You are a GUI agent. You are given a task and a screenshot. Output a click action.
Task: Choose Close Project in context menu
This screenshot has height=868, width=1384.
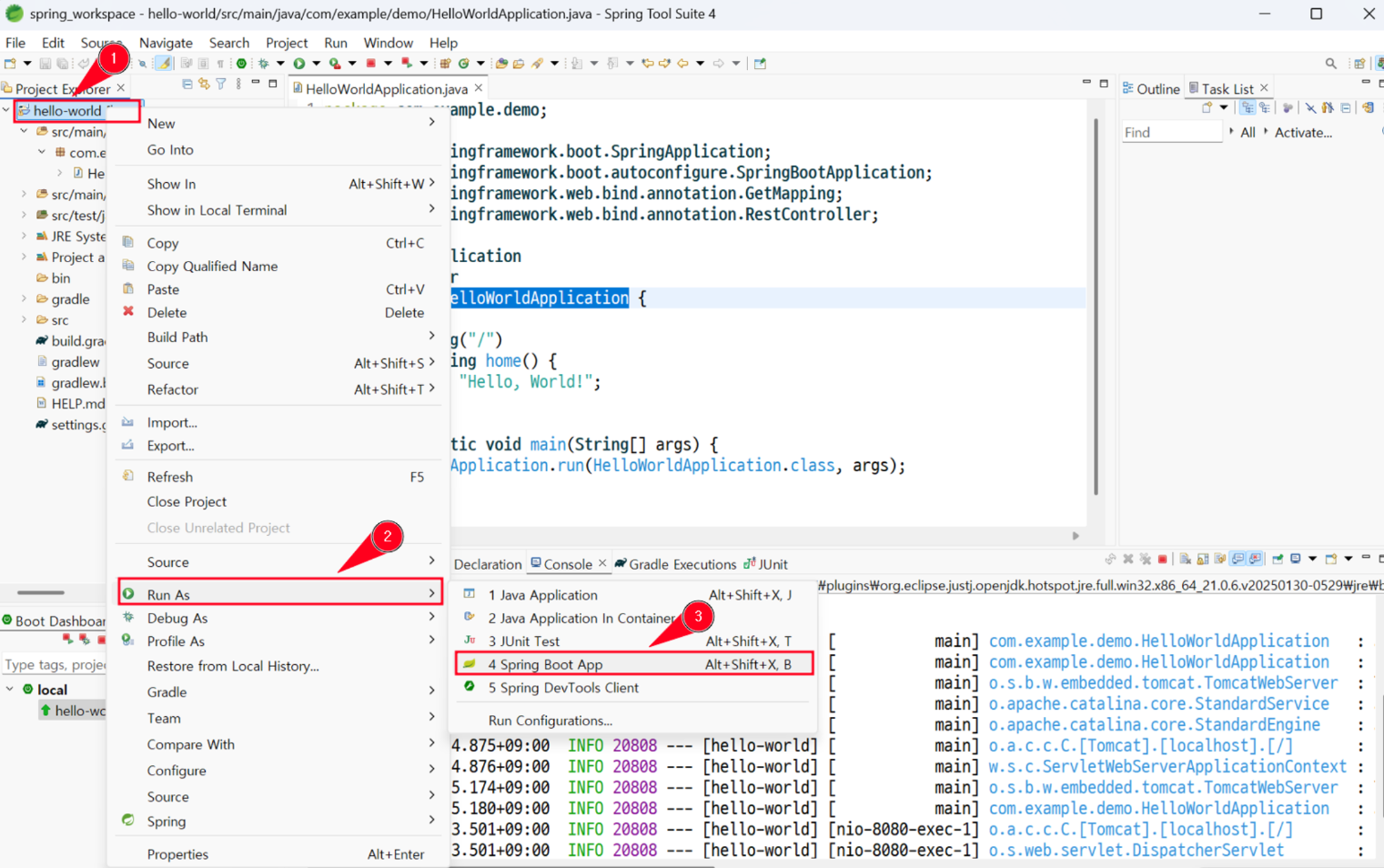pos(280,501)
